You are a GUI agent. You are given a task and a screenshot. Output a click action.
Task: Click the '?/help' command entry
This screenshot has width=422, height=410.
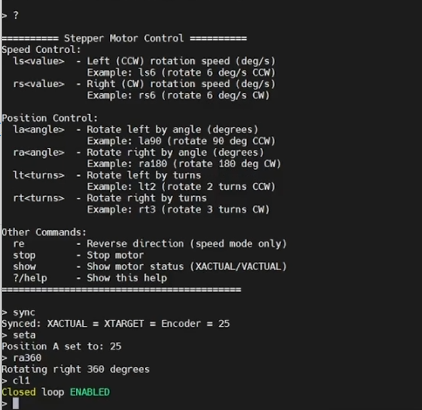(x=30, y=278)
